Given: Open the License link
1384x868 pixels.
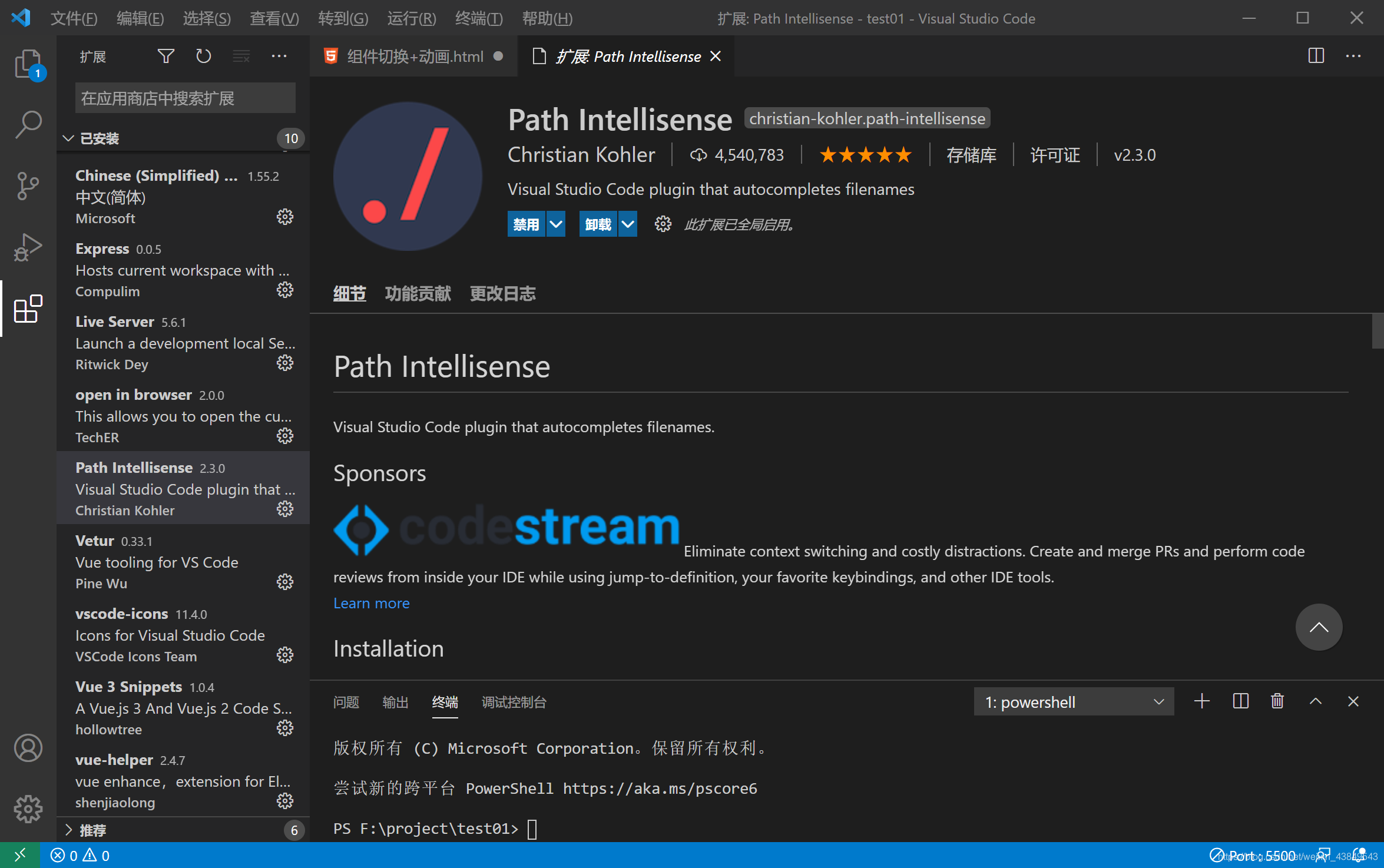Looking at the screenshot, I should [x=1055, y=155].
